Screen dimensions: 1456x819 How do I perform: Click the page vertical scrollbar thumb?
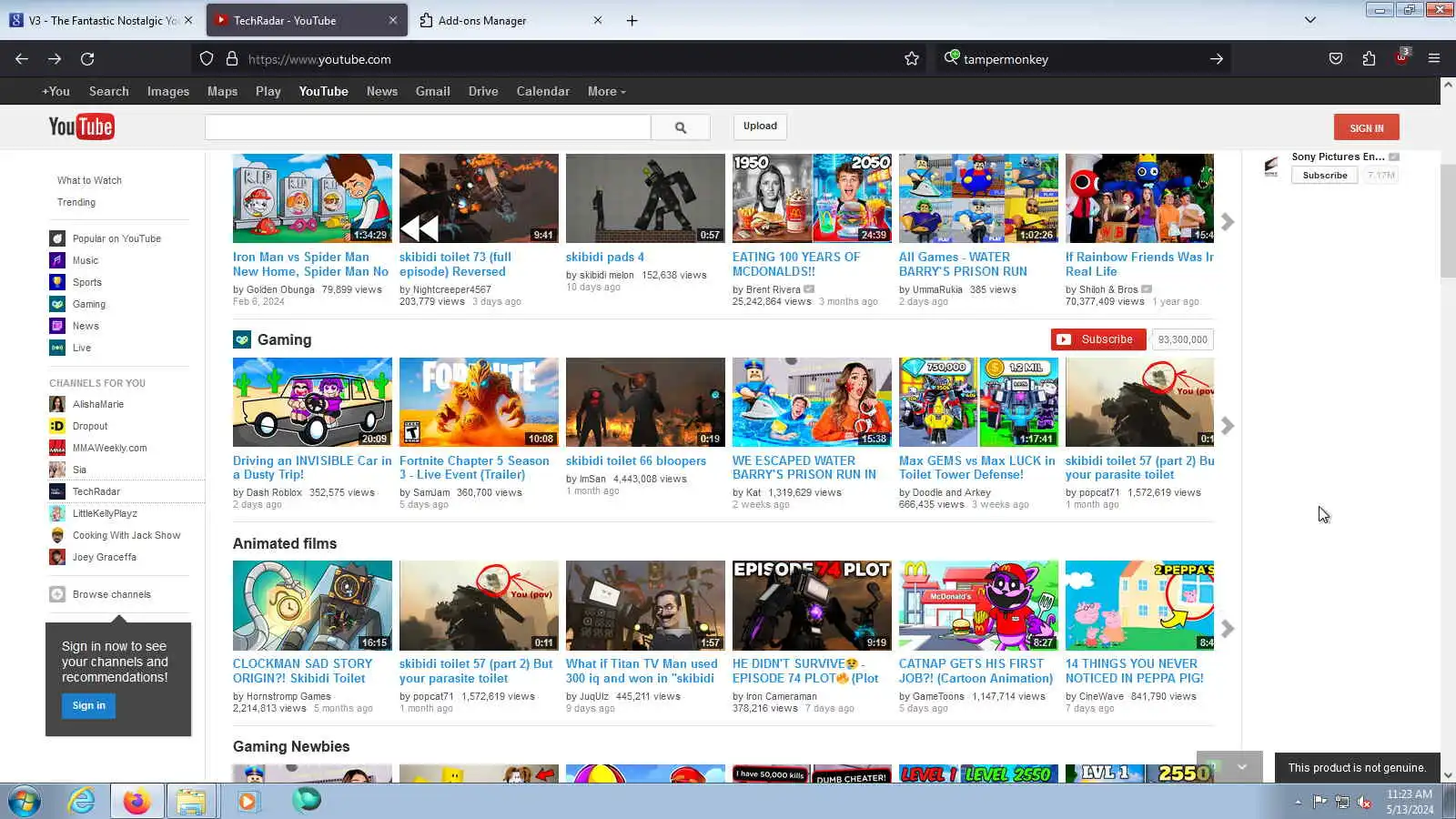[x=1448, y=221]
